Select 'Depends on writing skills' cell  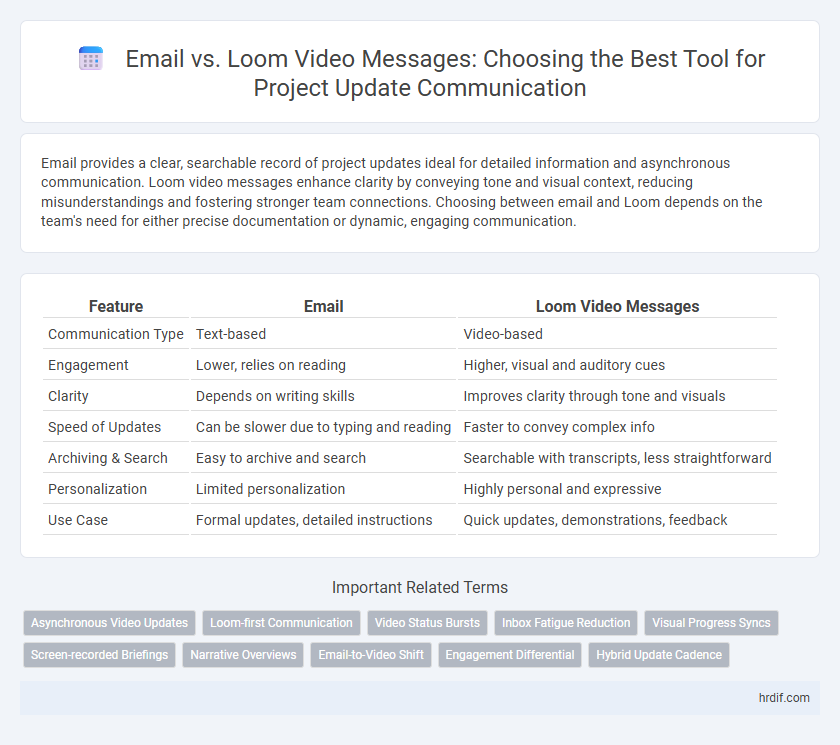(x=324, y=396)
